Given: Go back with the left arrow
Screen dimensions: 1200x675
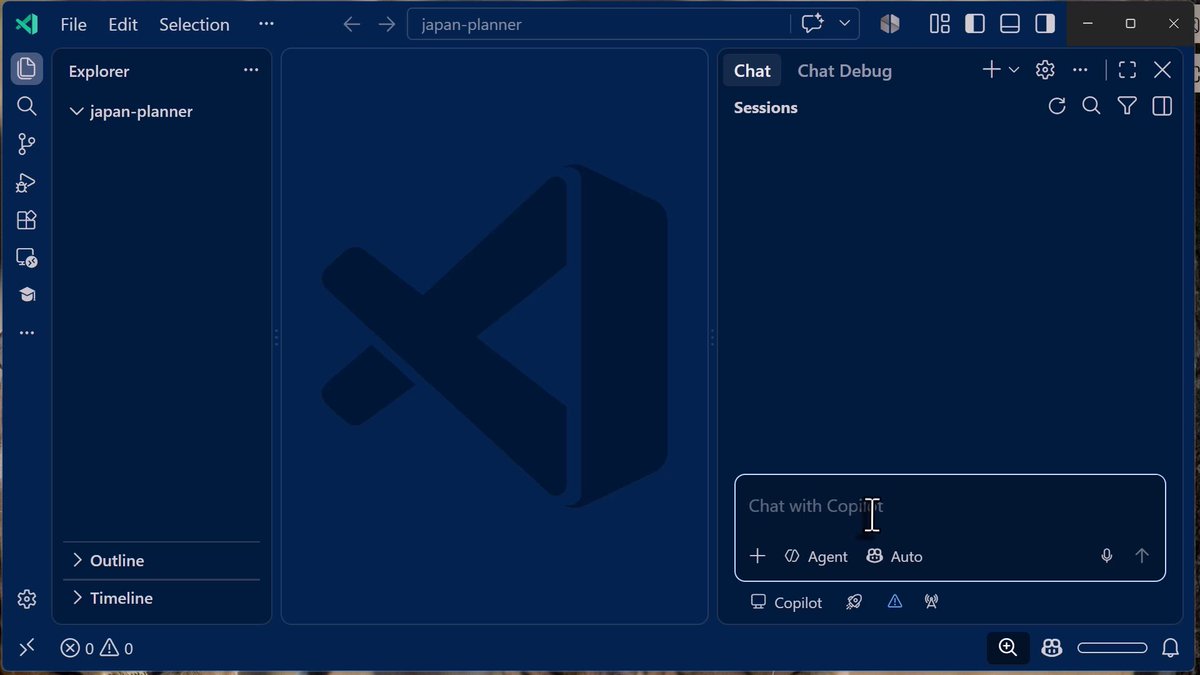Looking at the screenshot, I should point(351,24).
